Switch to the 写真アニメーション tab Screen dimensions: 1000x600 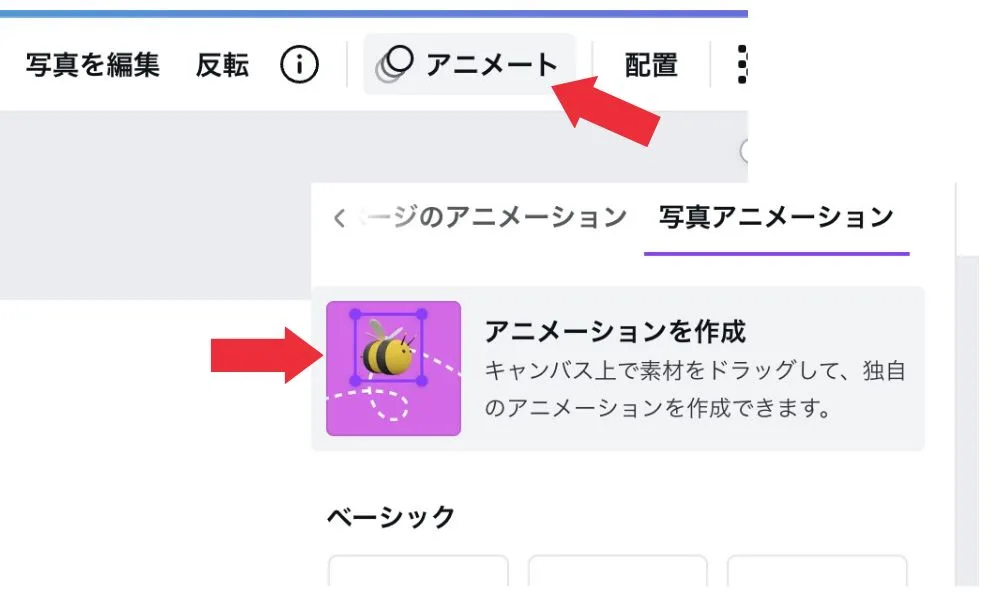click(776, 217)
